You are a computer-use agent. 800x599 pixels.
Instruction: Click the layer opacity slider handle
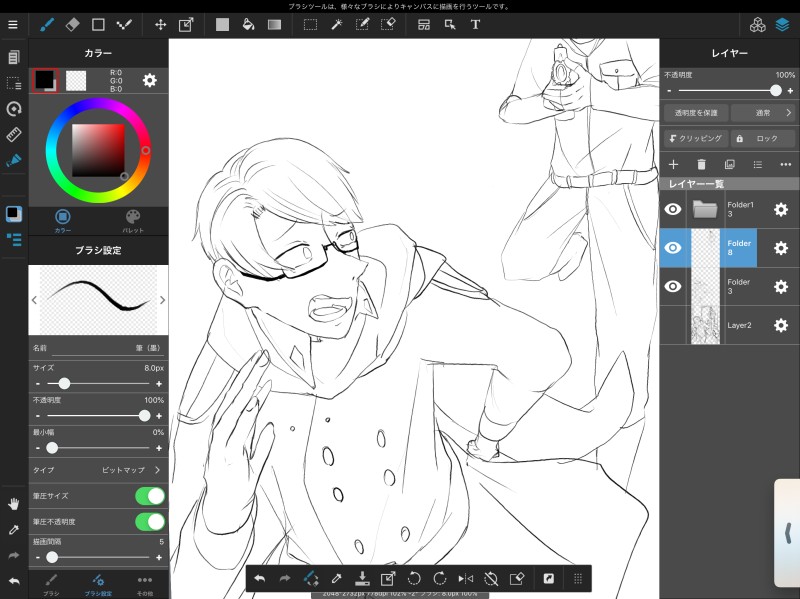click(776, 91)
